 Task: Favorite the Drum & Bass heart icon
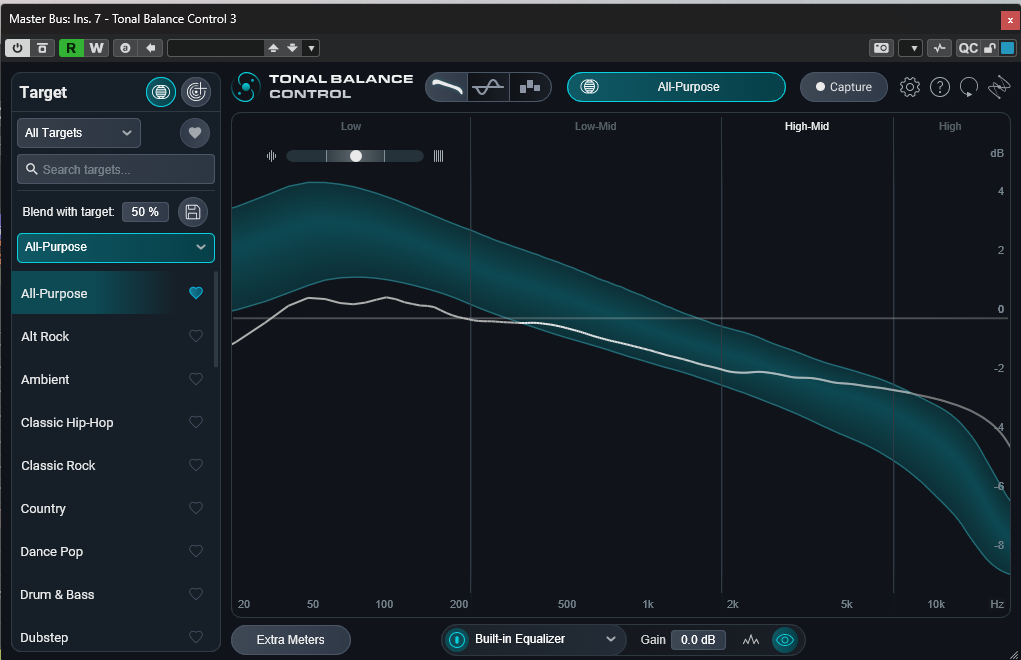(x=196, y=594)
